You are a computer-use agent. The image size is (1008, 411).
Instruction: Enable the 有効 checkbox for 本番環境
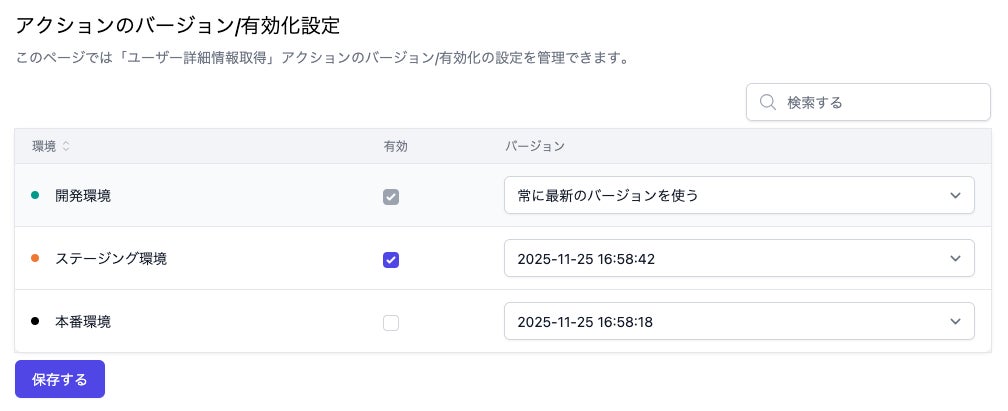pyautogui.click(x=391, y=323)
